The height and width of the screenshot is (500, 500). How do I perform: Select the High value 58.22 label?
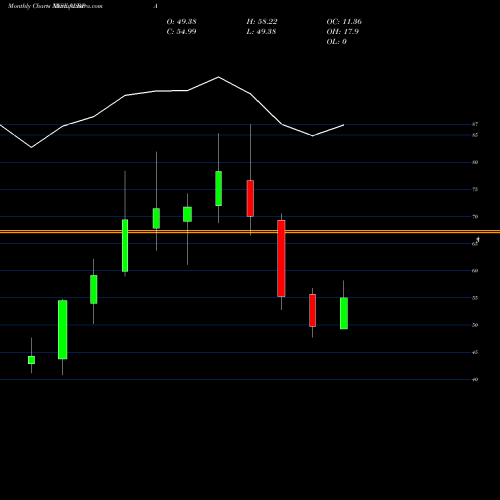[x=262, y=22]
